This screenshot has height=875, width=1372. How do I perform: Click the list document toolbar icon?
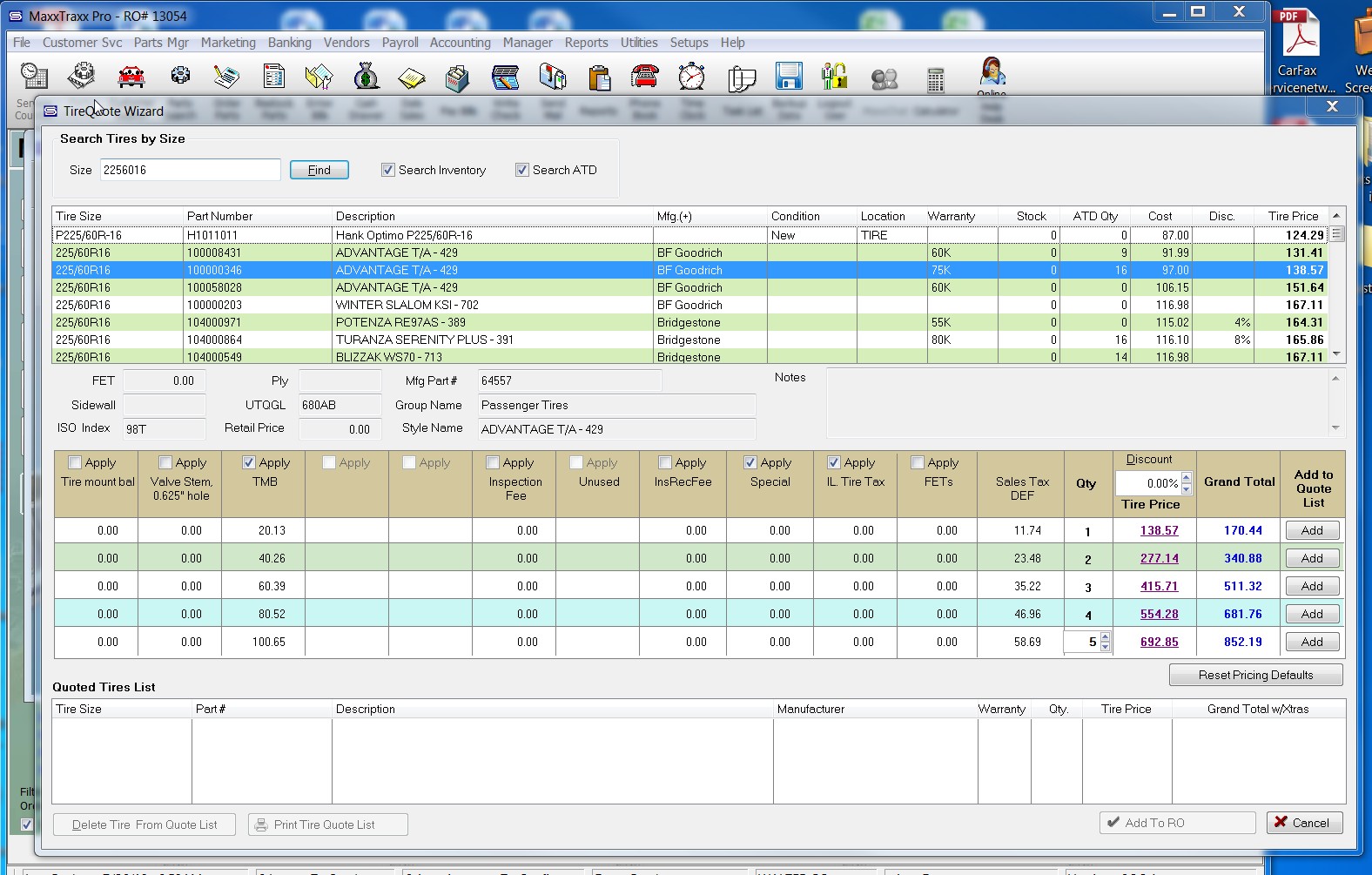tap(274, 77)
